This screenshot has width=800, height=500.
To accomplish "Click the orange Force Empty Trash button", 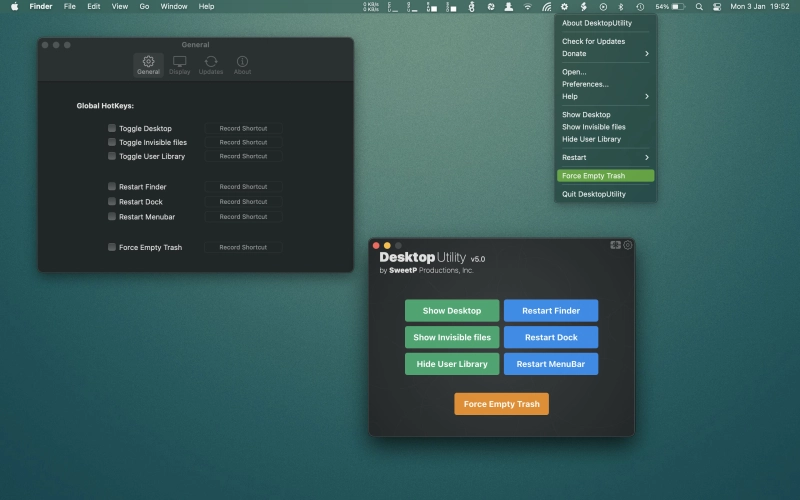I will (502, 404).
